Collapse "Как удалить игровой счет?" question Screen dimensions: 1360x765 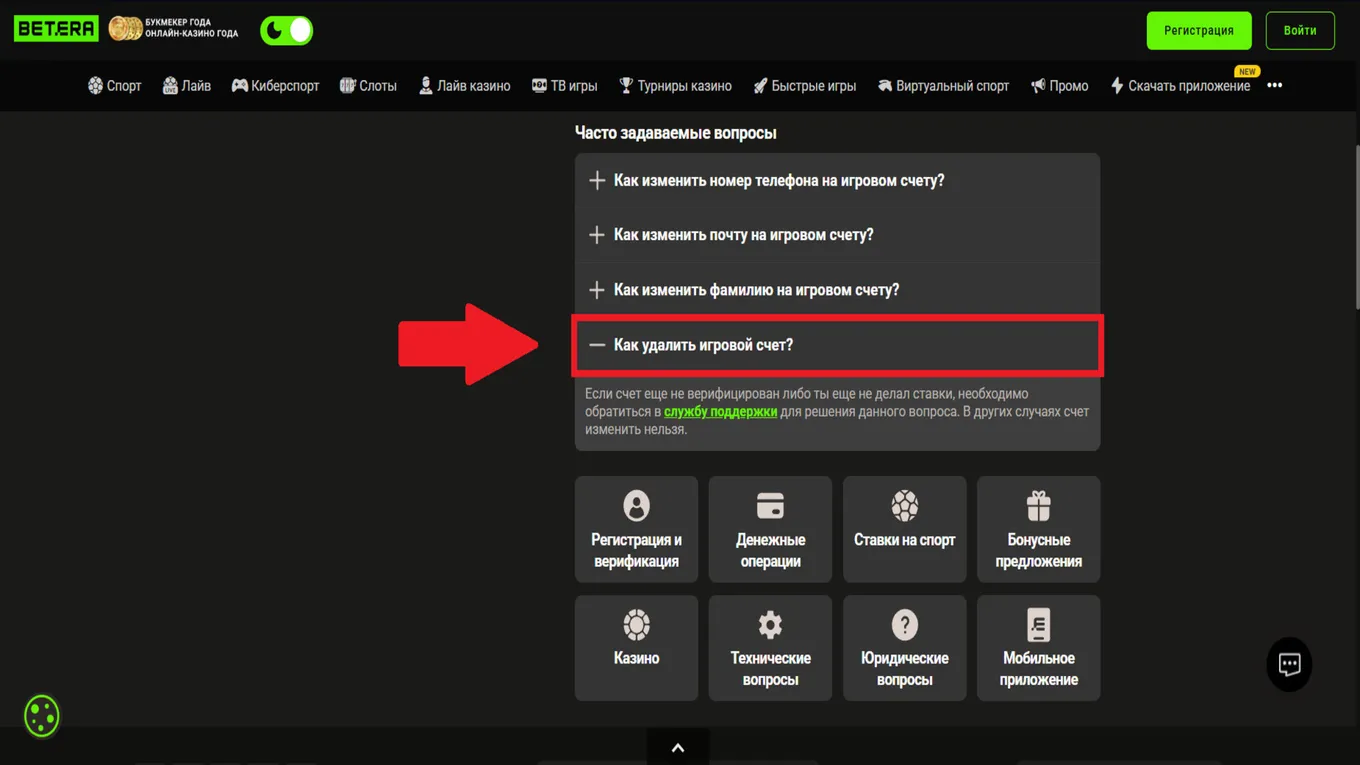(x=837, y=345)
